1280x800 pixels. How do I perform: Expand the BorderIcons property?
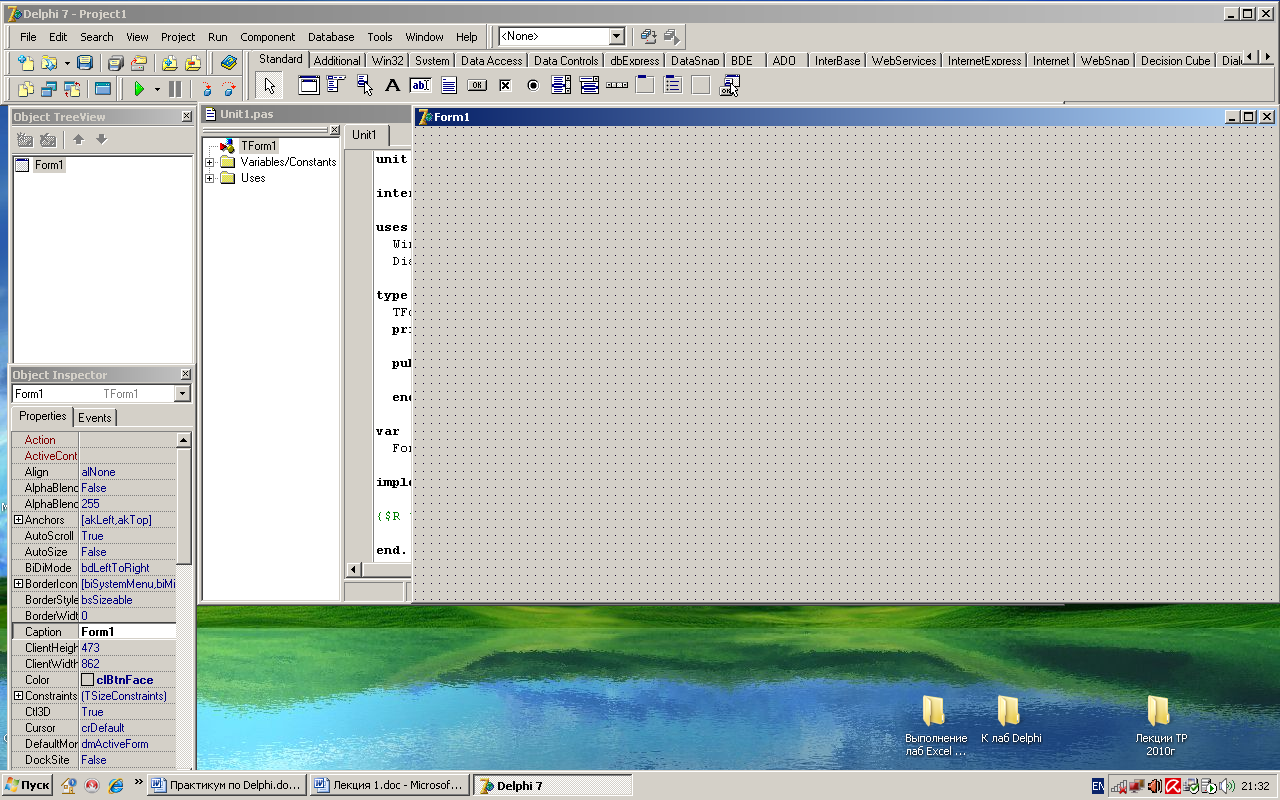(x=18, y=584)
